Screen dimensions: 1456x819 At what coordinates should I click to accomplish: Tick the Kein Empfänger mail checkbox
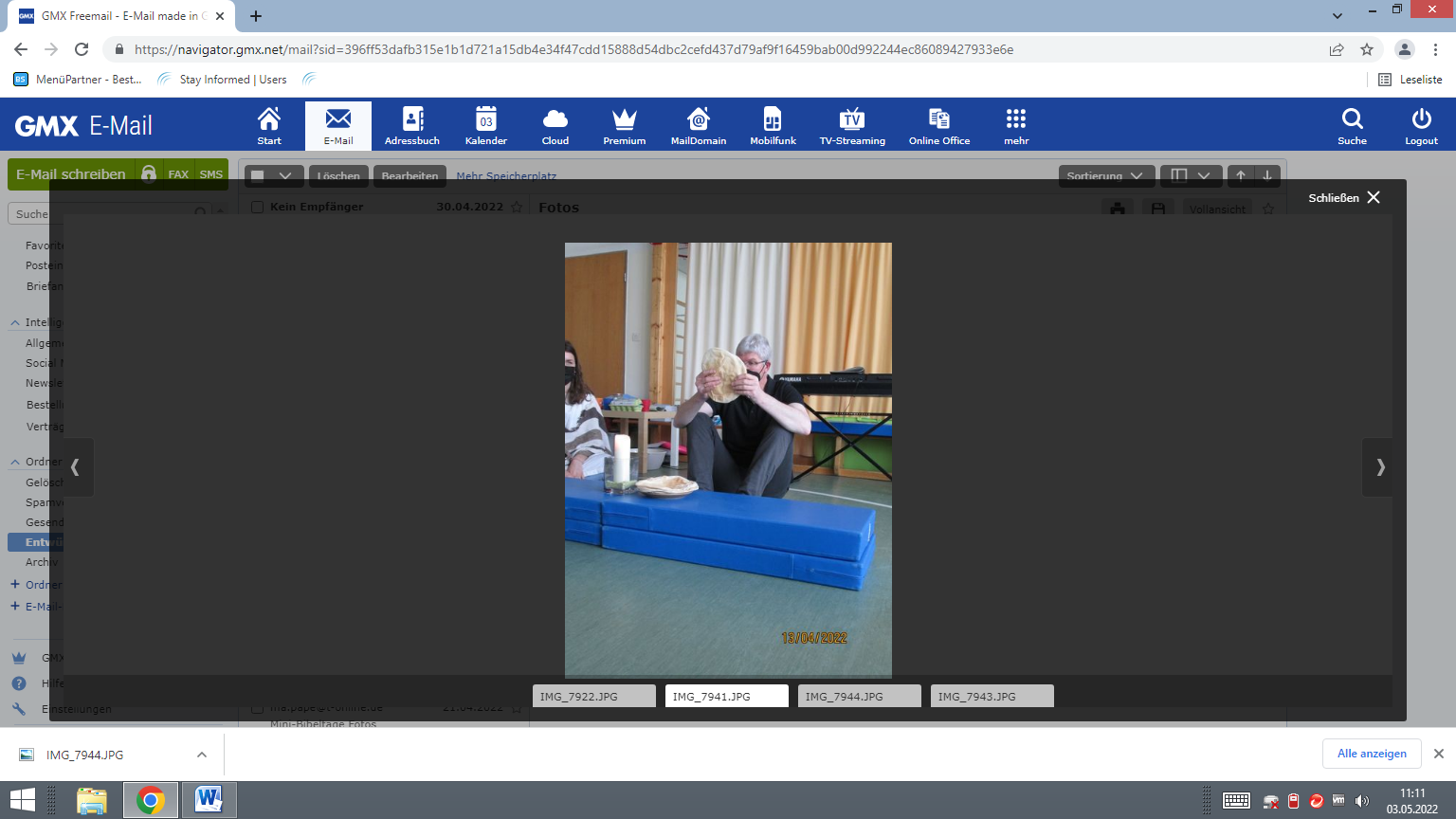tap(257, 207)
